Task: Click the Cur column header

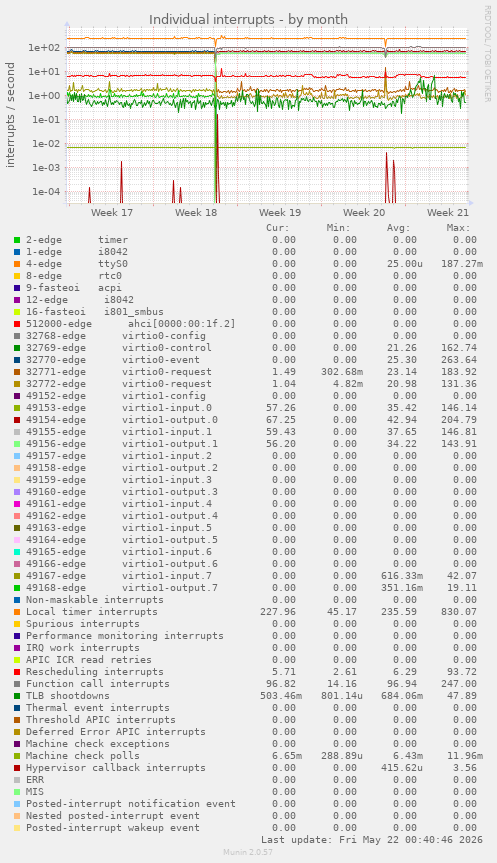Action: [278, 228]
